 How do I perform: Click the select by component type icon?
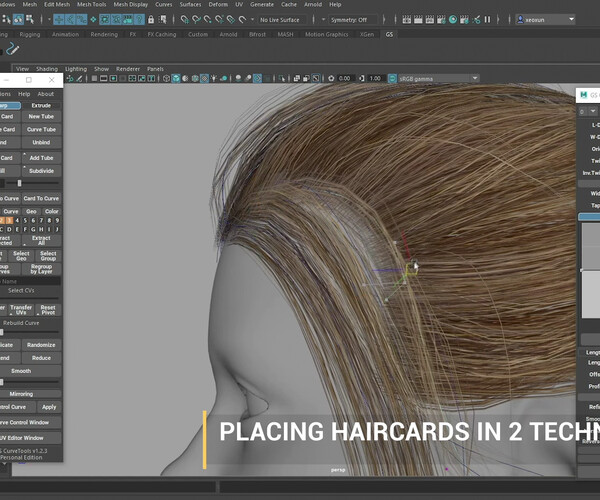(29, 20)
